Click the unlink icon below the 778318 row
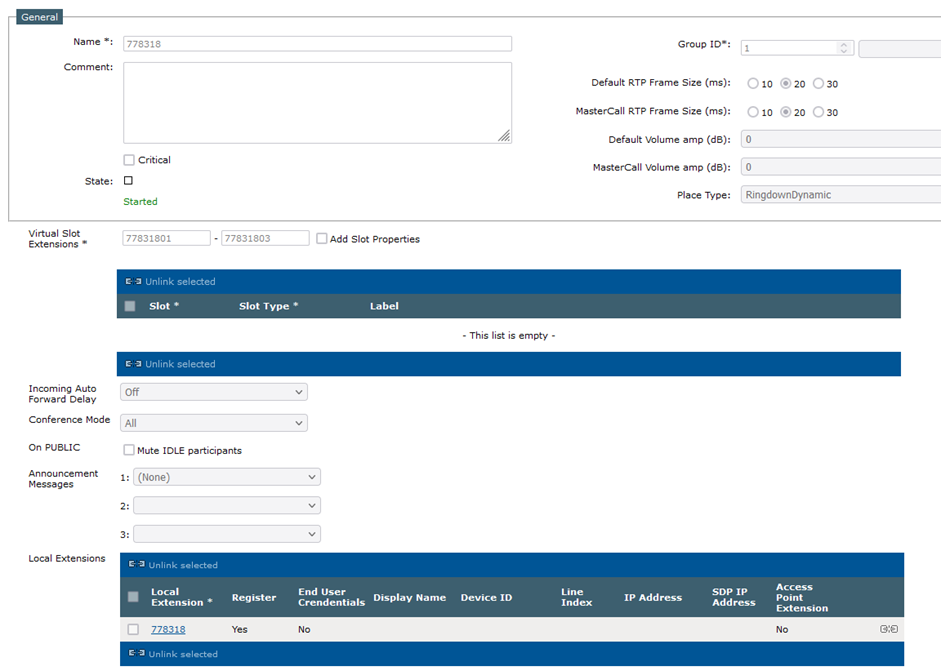Screen dimensions: 941x671 click(137, 653)
